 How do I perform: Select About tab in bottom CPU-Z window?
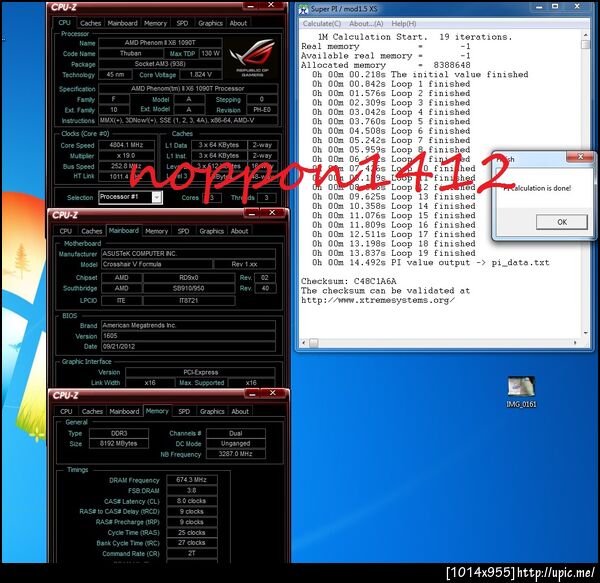click(x=240, y=411)
